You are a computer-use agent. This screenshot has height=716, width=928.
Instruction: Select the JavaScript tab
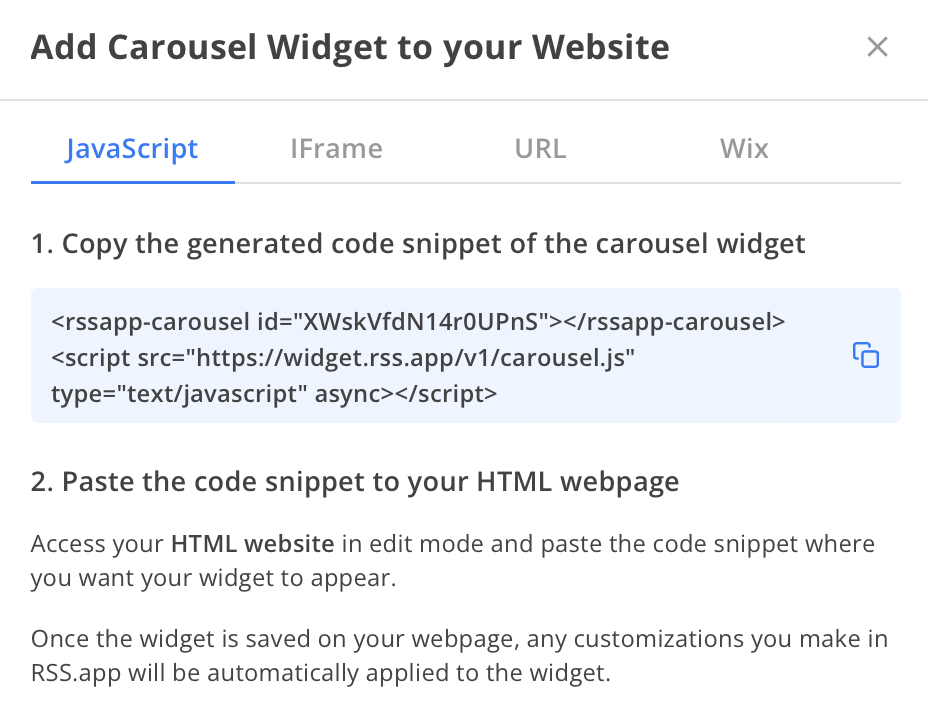(x=132, y=149)
